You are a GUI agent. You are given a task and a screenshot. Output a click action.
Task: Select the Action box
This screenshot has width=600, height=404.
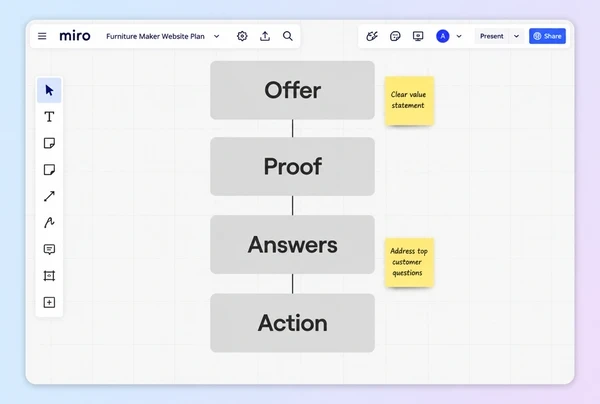click(292, 323)
